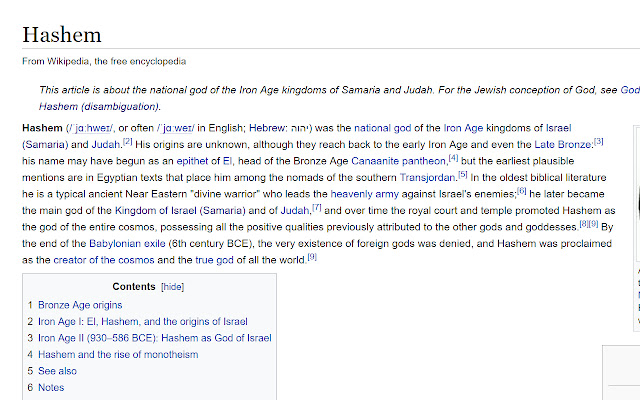Follow the 'national god' link

(382, 128)
